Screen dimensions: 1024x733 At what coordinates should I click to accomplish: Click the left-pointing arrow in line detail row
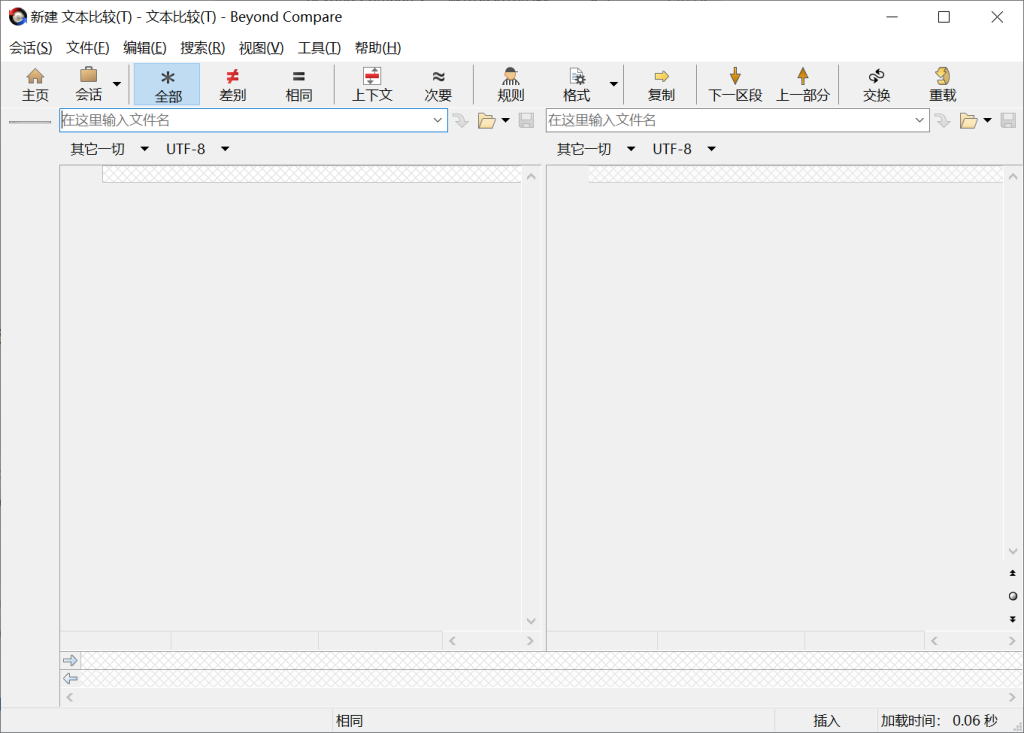(x=70, y=679)
